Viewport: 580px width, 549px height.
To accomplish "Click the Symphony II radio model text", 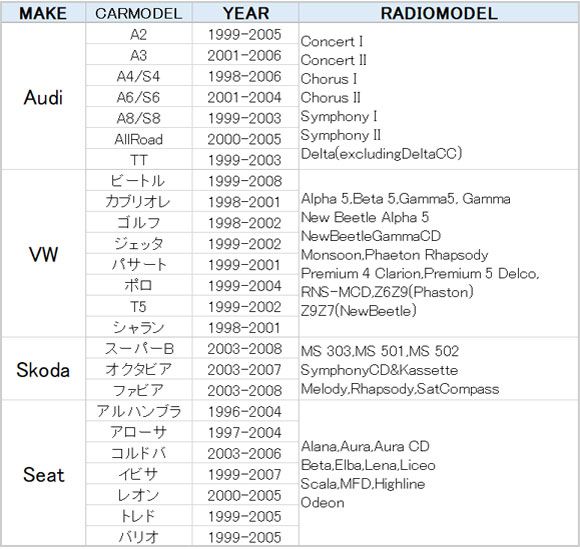I will [x=341, y=135].
